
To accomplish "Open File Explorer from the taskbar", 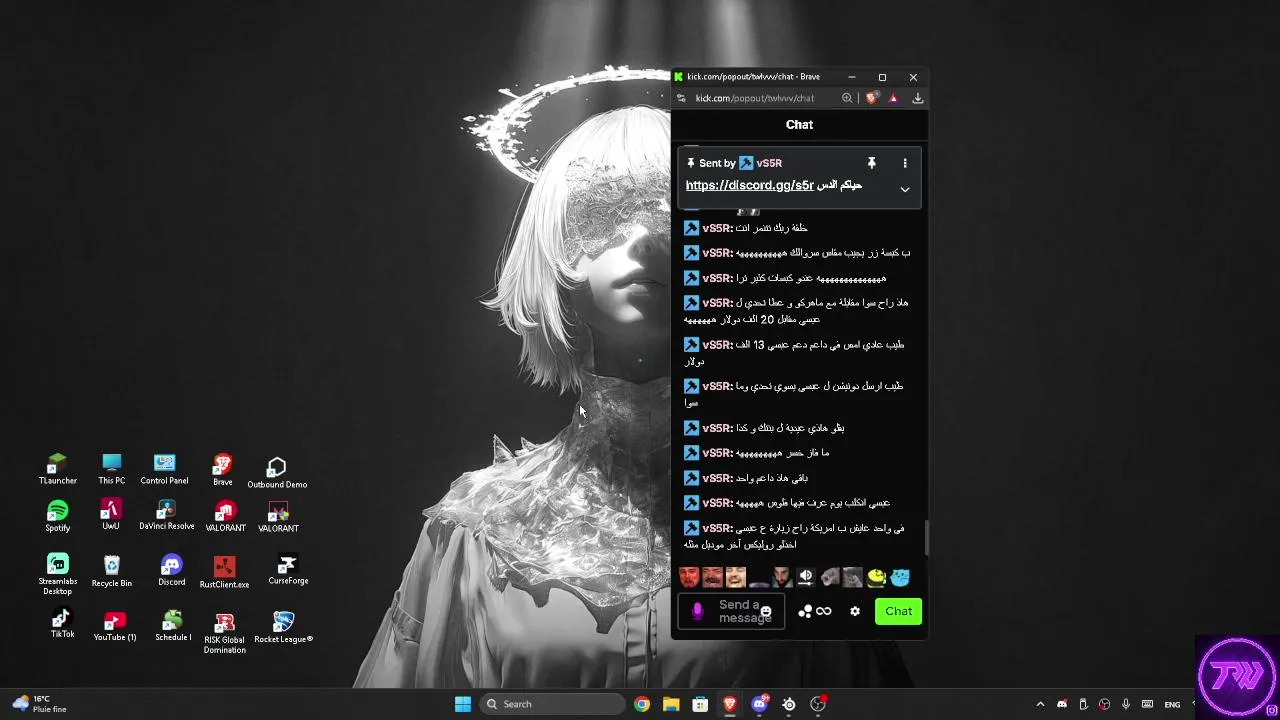I will [671, 704].
